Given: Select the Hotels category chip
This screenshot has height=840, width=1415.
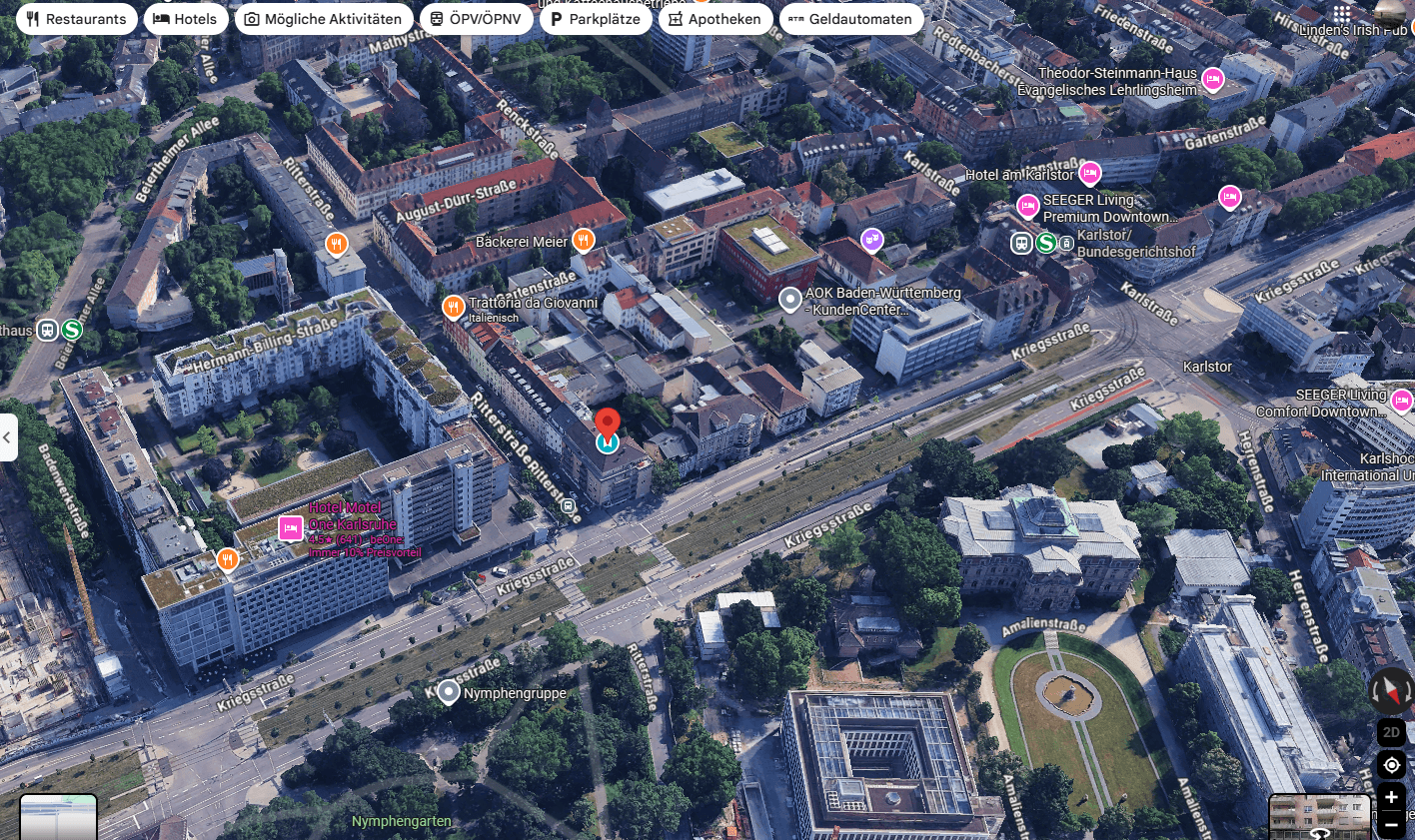Looking at the screenshot, I should (185, 19).
